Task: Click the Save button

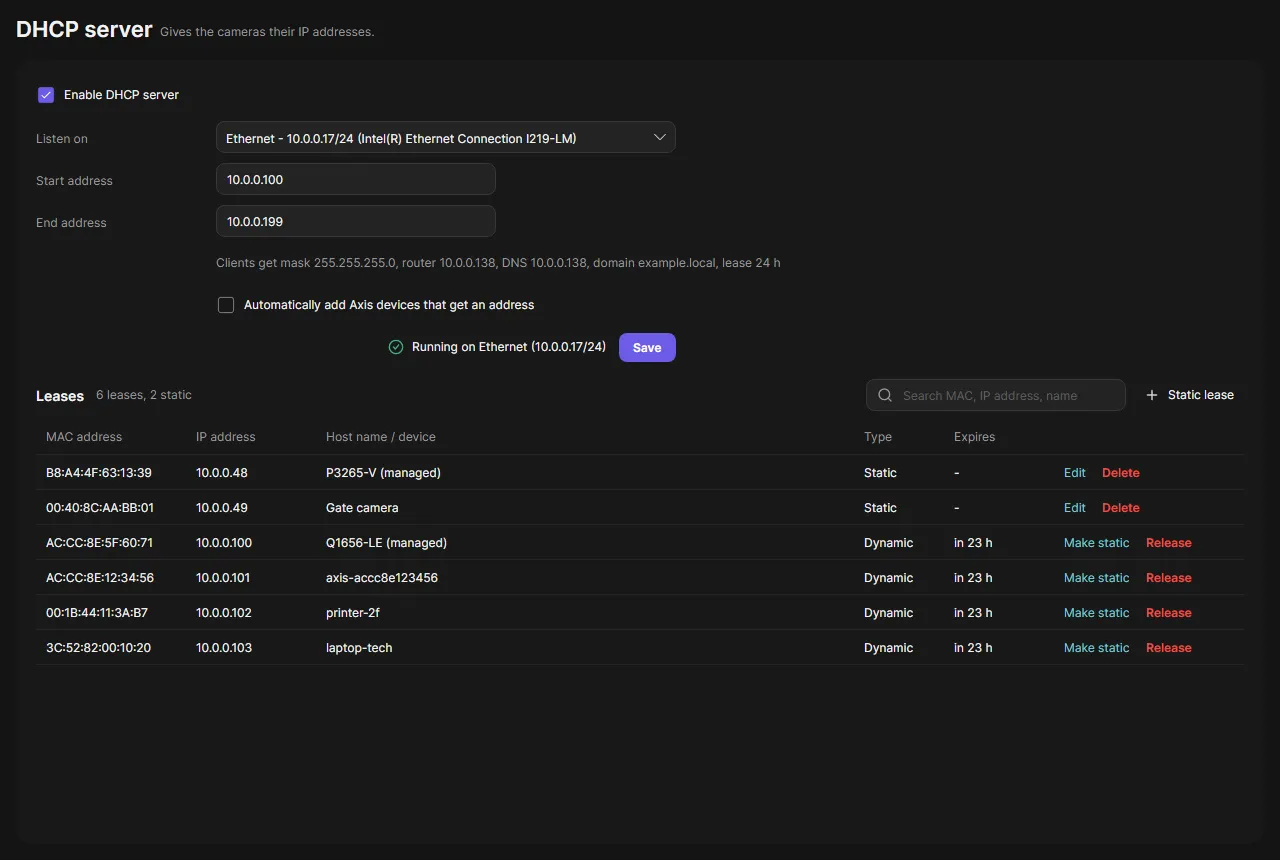Action: 647,348
